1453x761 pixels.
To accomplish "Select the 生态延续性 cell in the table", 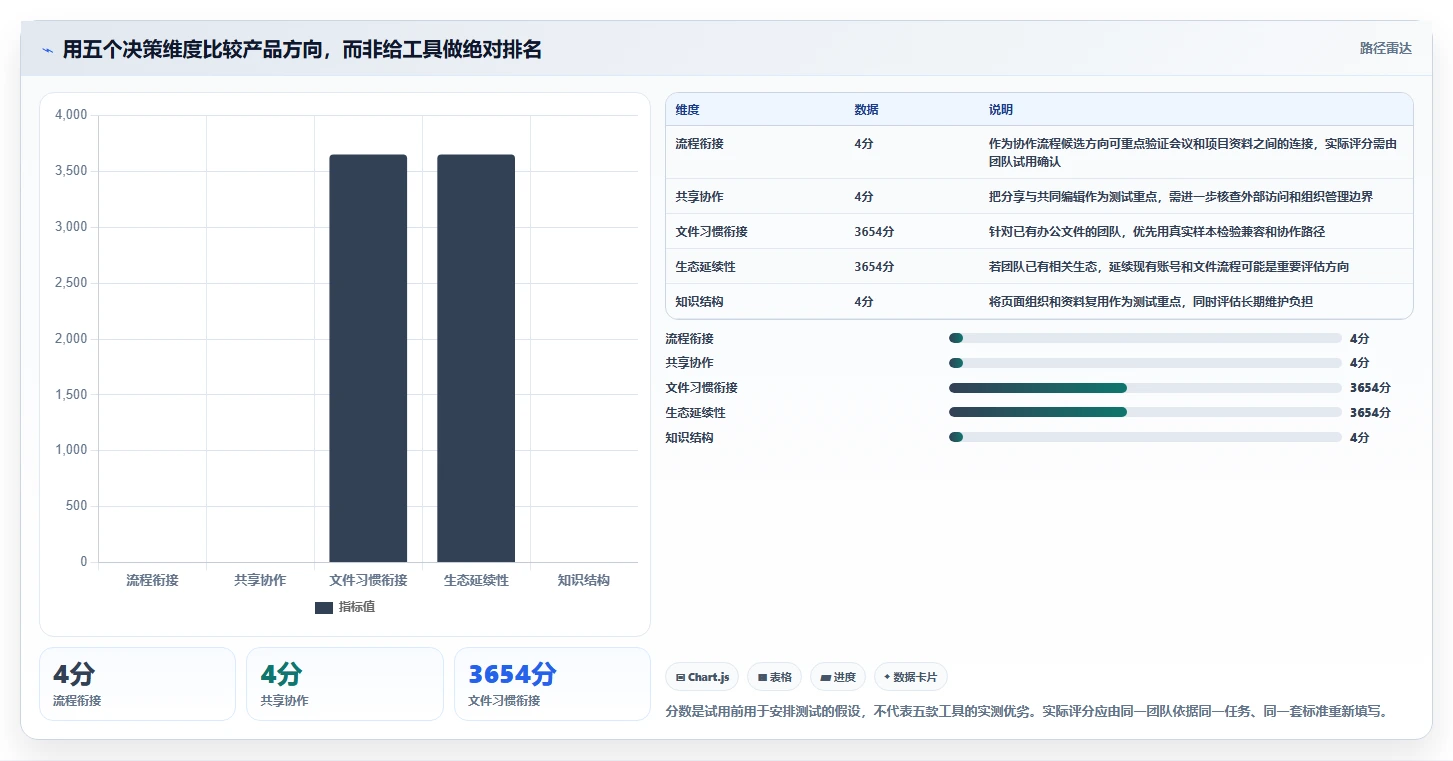I will [x=705, y=267].
